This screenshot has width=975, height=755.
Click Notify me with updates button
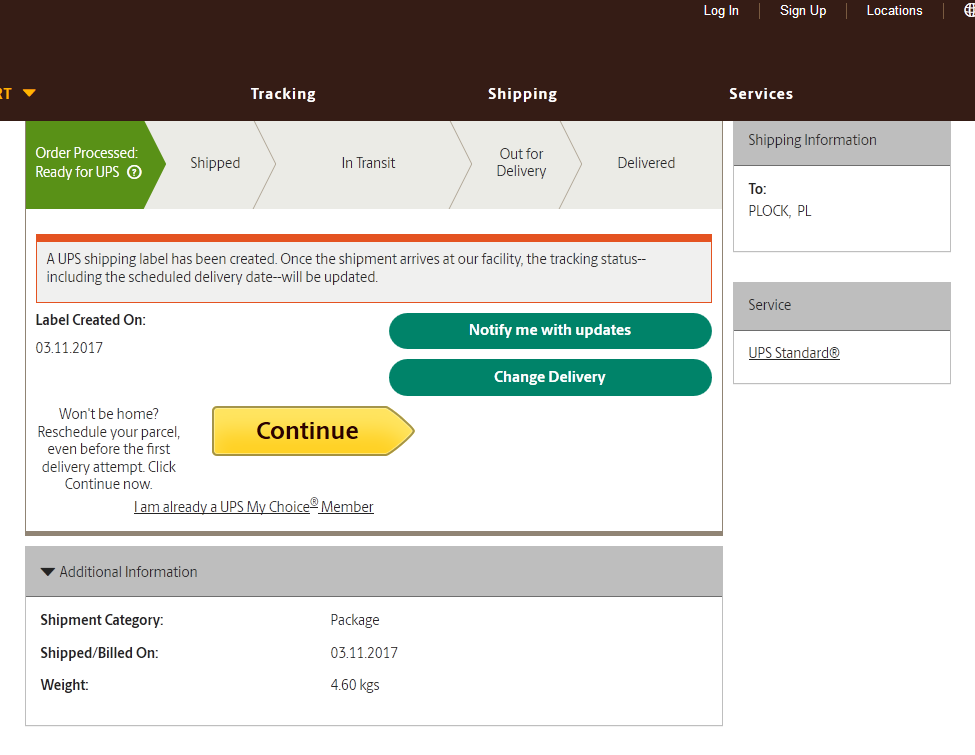(550, 330)
